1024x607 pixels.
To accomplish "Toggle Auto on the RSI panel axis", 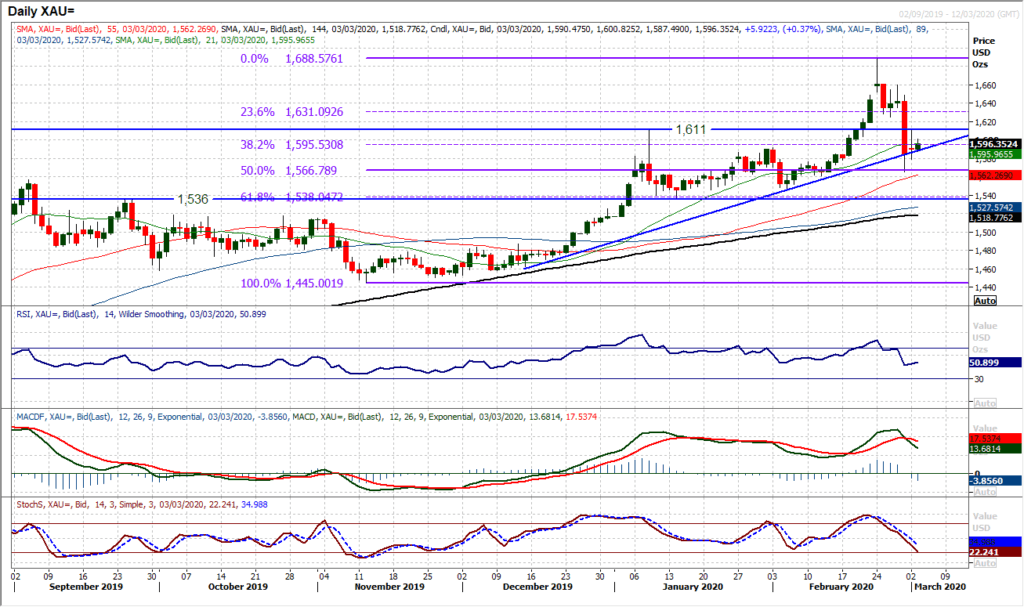I will point(987,402).
